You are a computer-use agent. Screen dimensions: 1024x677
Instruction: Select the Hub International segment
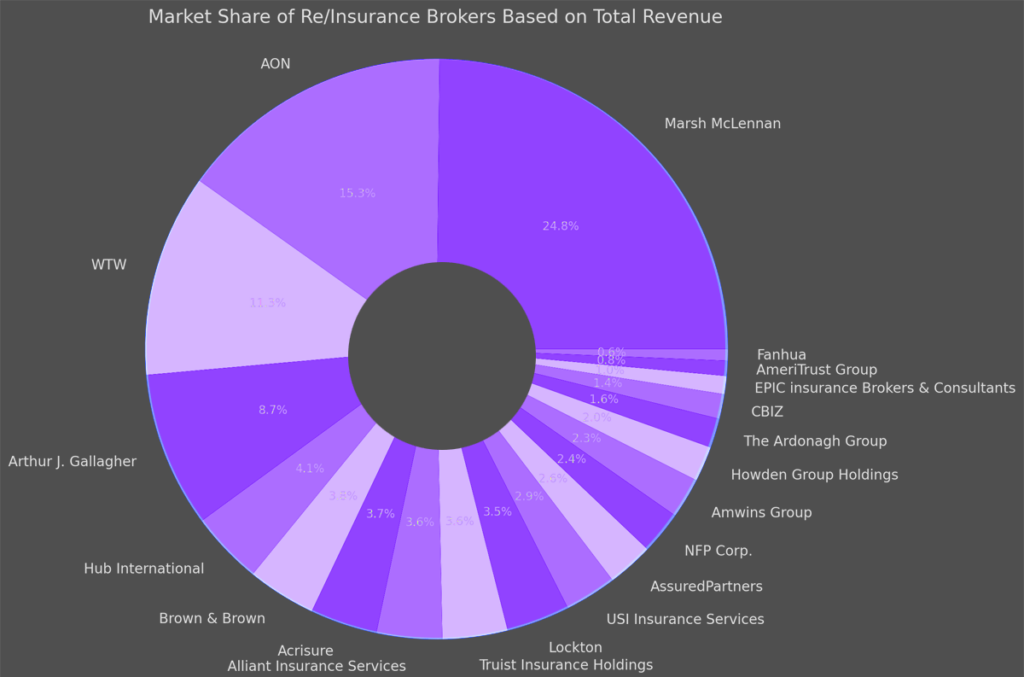[310, 468]
